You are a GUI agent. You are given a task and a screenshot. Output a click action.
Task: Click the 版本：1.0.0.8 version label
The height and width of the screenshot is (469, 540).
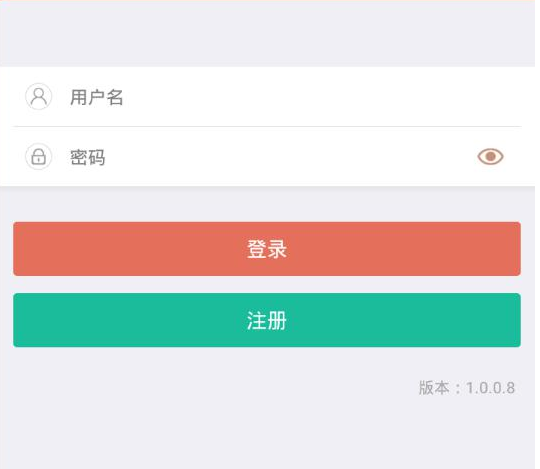point(467,388)
